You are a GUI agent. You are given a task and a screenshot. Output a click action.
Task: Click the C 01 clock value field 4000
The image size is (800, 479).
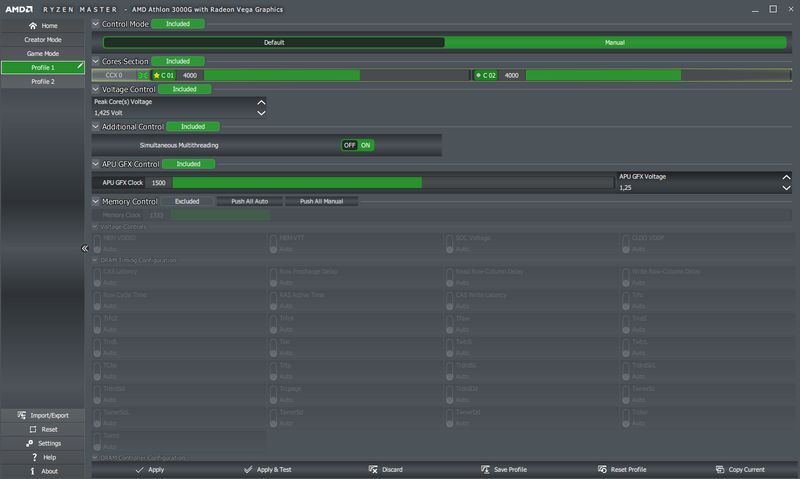point(190,75)
